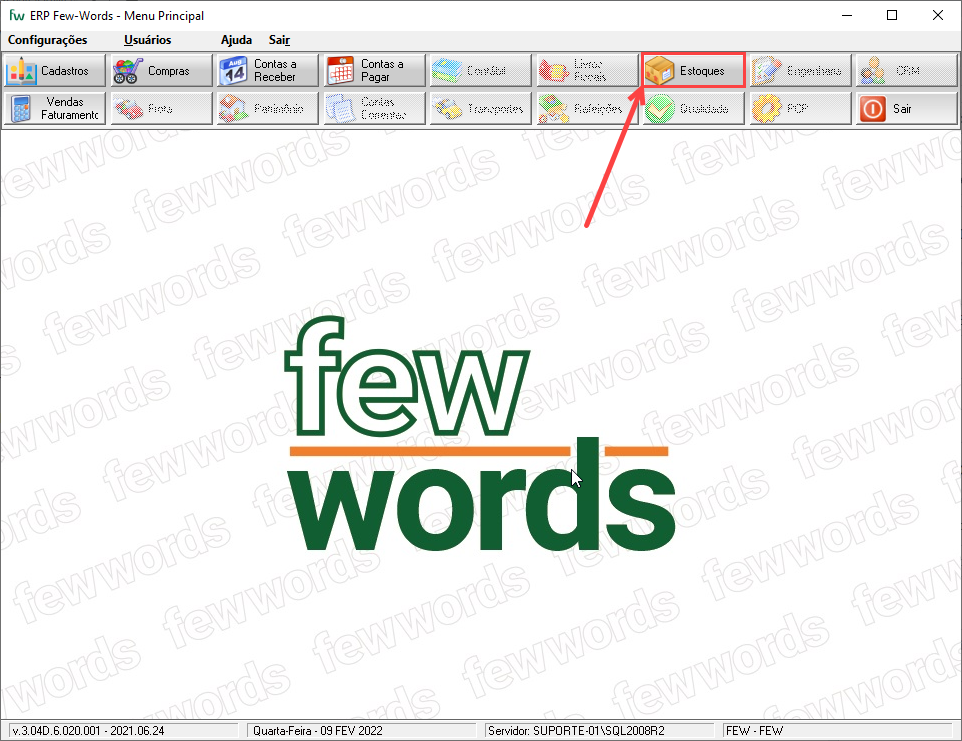The height and width of the screenshot is (741, 962).
Task: Click version text v.3.04D.6.020.001 in status bar
Action: coord(88,731)
